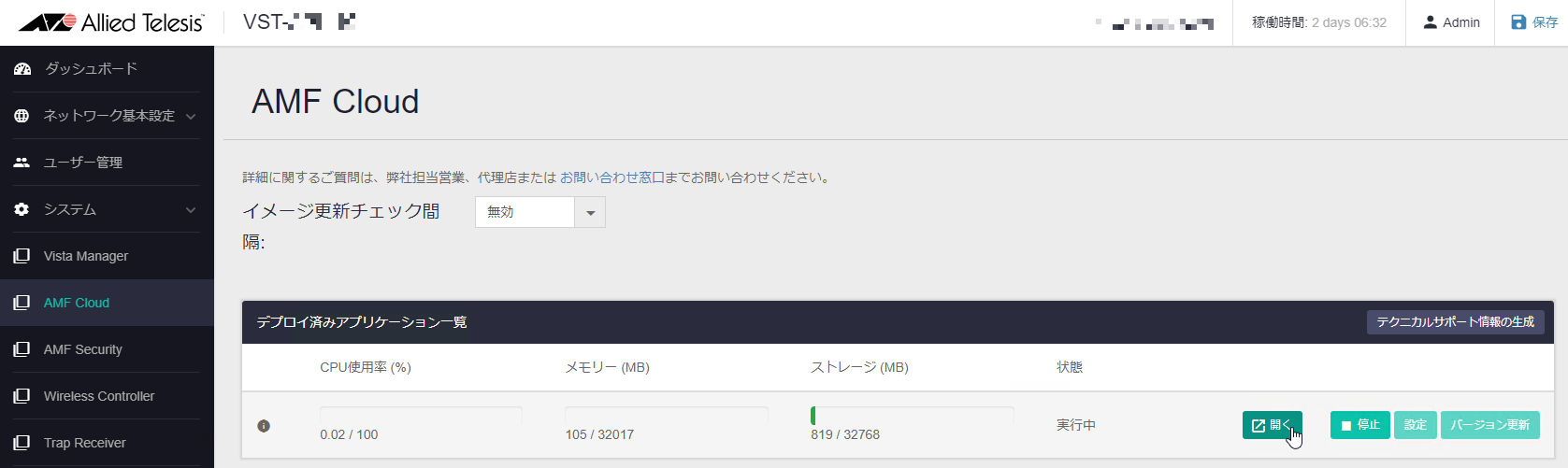Click the CPU使用率 (%) column header

pos(366,367)
